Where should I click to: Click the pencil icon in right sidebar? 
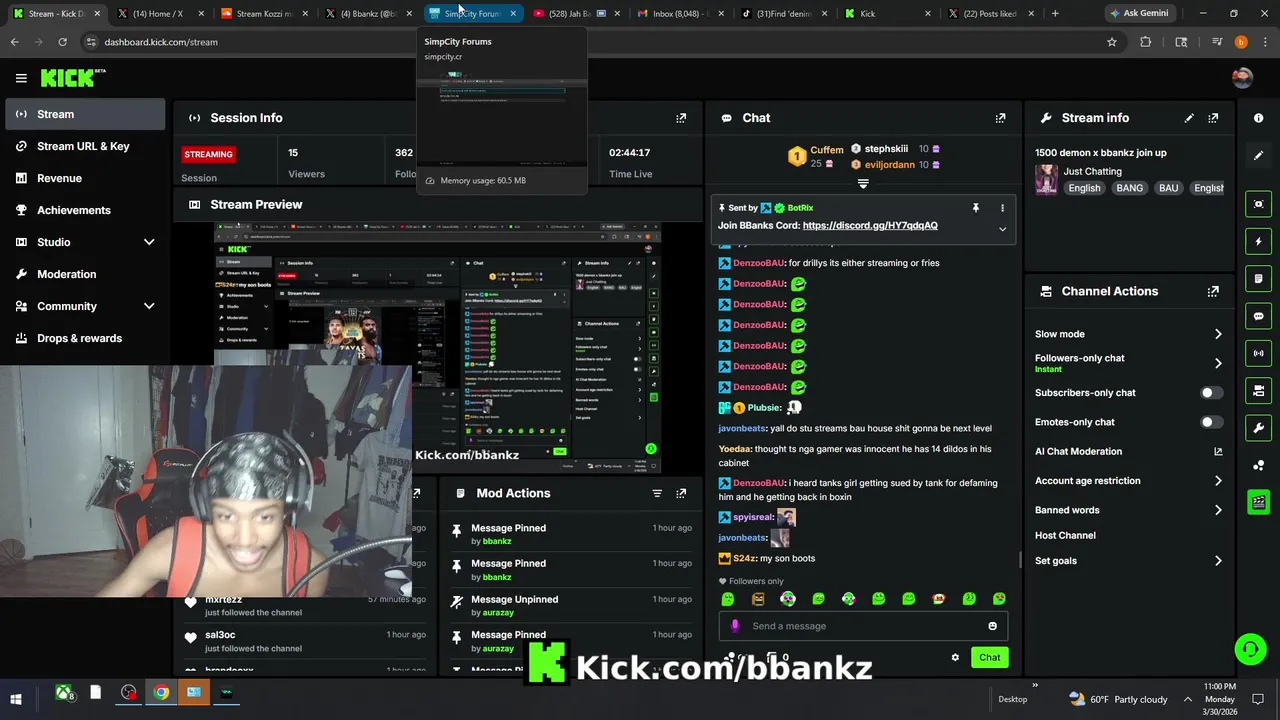click(x=1258, y=156)
